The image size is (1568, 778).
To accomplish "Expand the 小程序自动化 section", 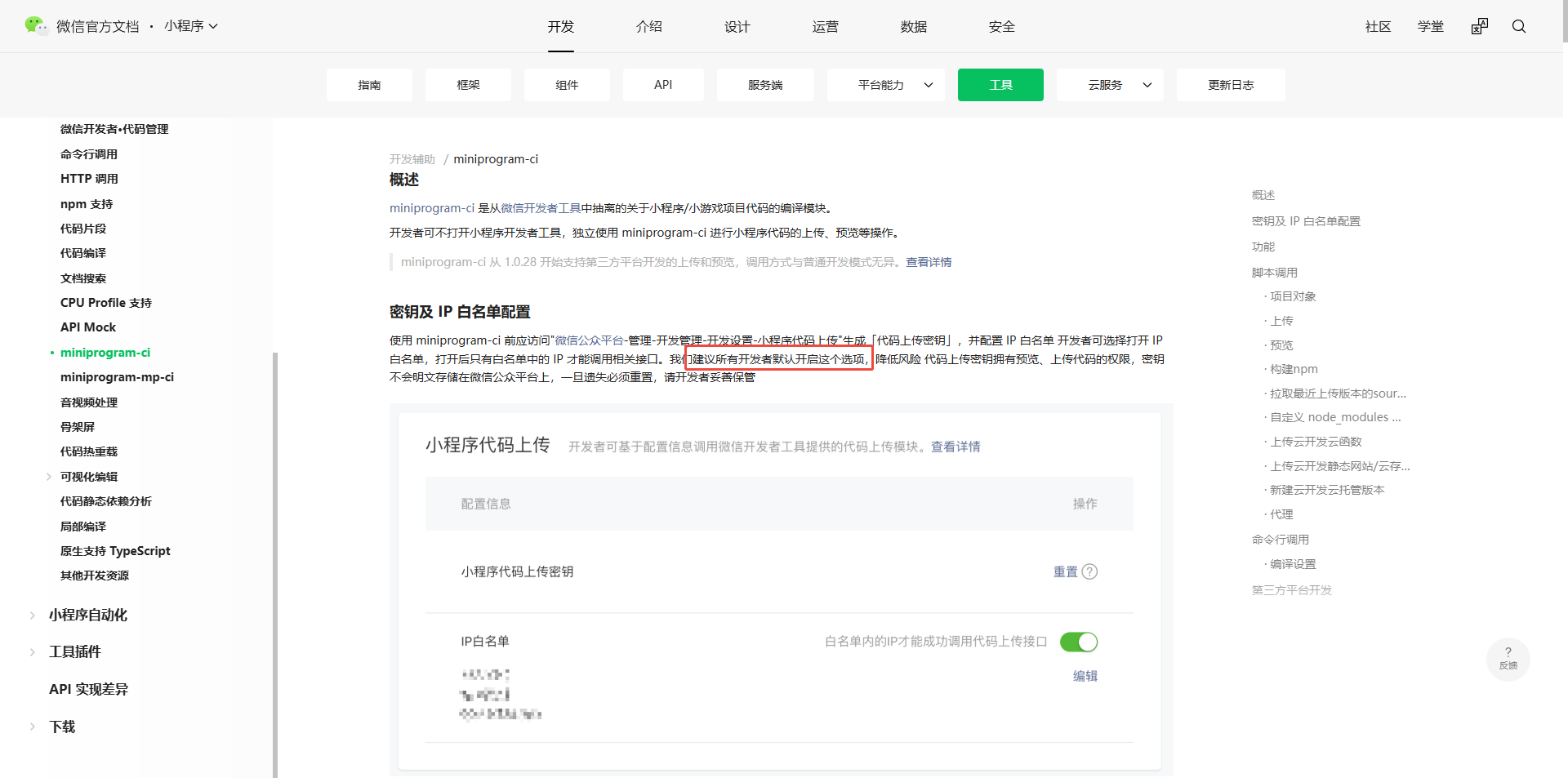I will [x=33, y=616].
